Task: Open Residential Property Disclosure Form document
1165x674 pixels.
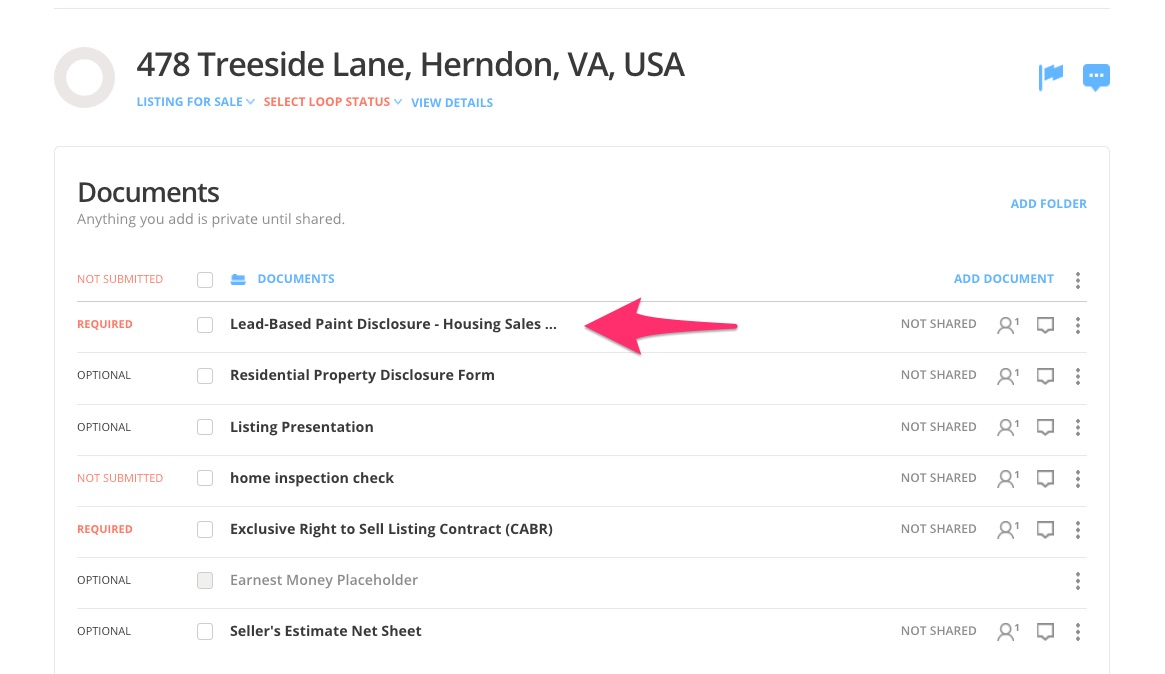Action: 362,375
